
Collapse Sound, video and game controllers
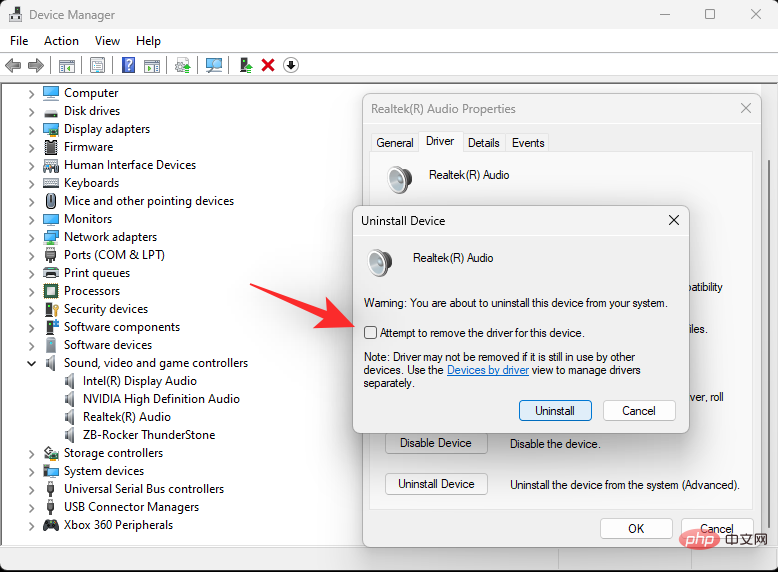click(31, 363)
